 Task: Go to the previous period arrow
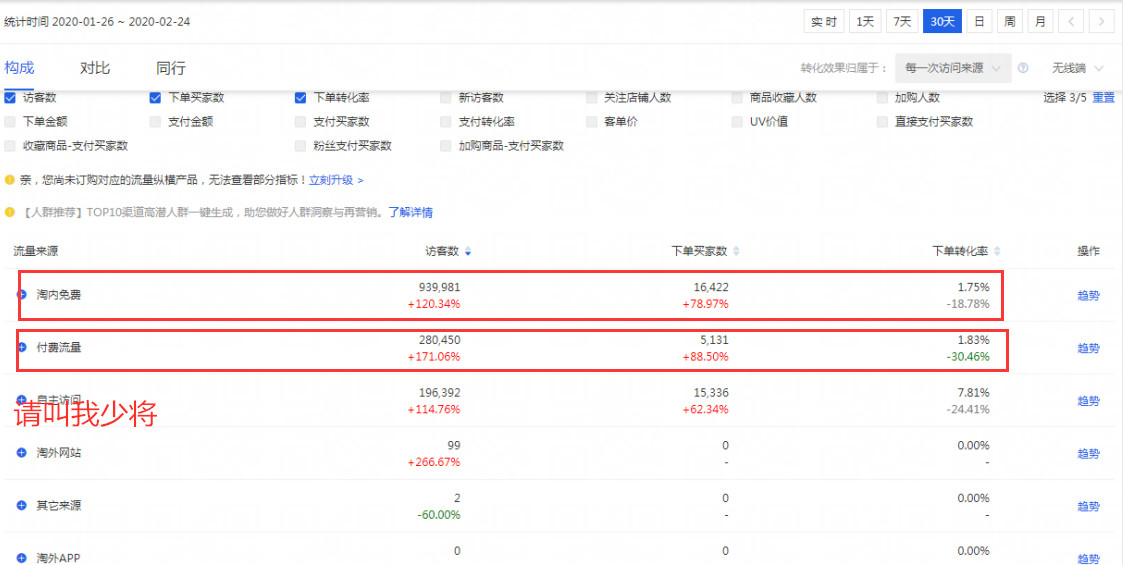tap(1070, 21)
